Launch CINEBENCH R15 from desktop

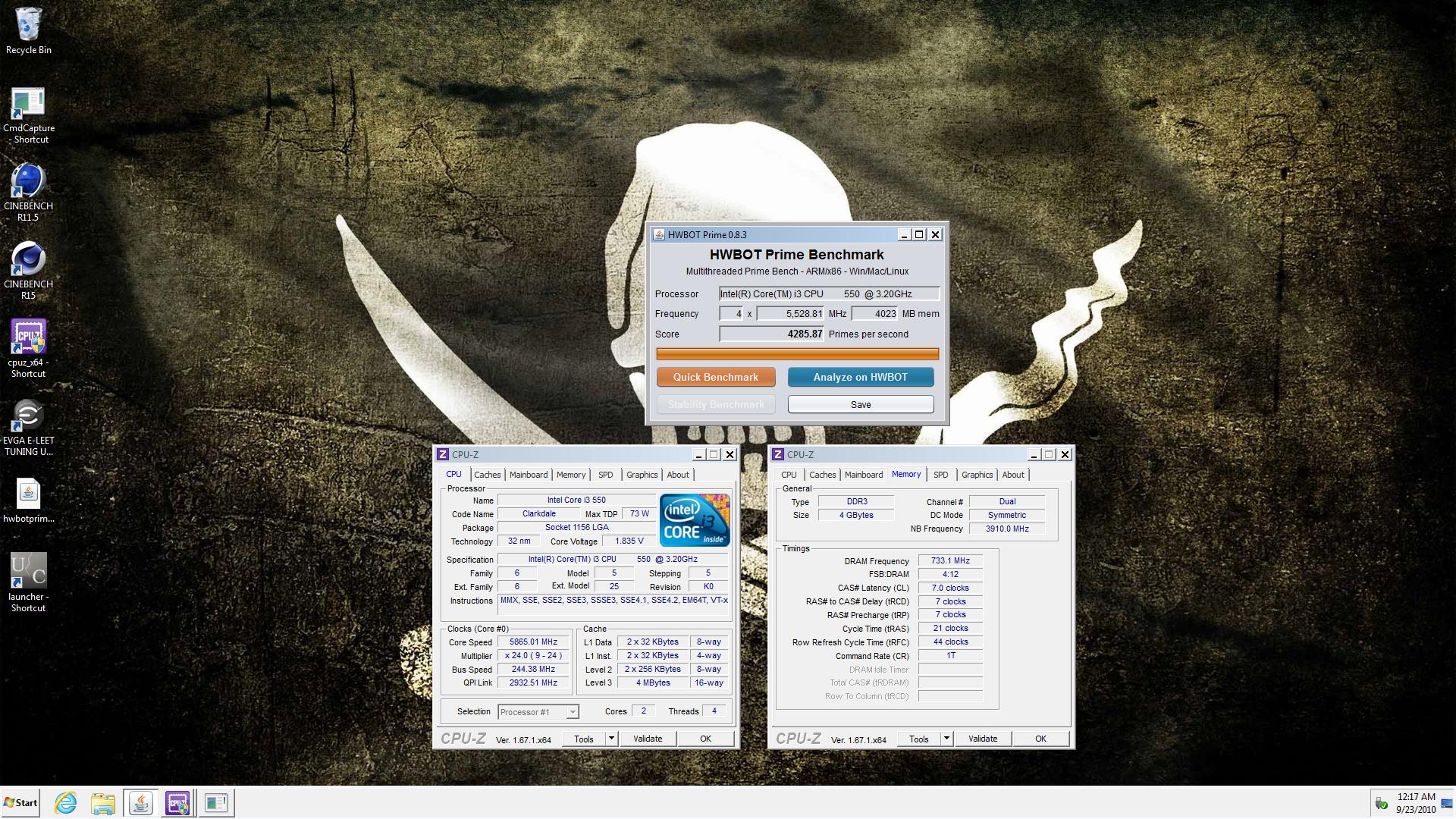click(x=28, y=271)
